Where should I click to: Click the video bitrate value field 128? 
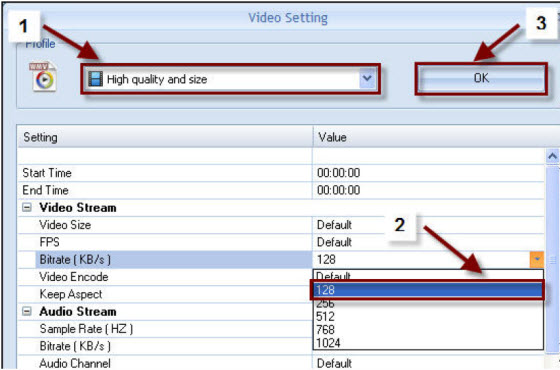[421, 260]
